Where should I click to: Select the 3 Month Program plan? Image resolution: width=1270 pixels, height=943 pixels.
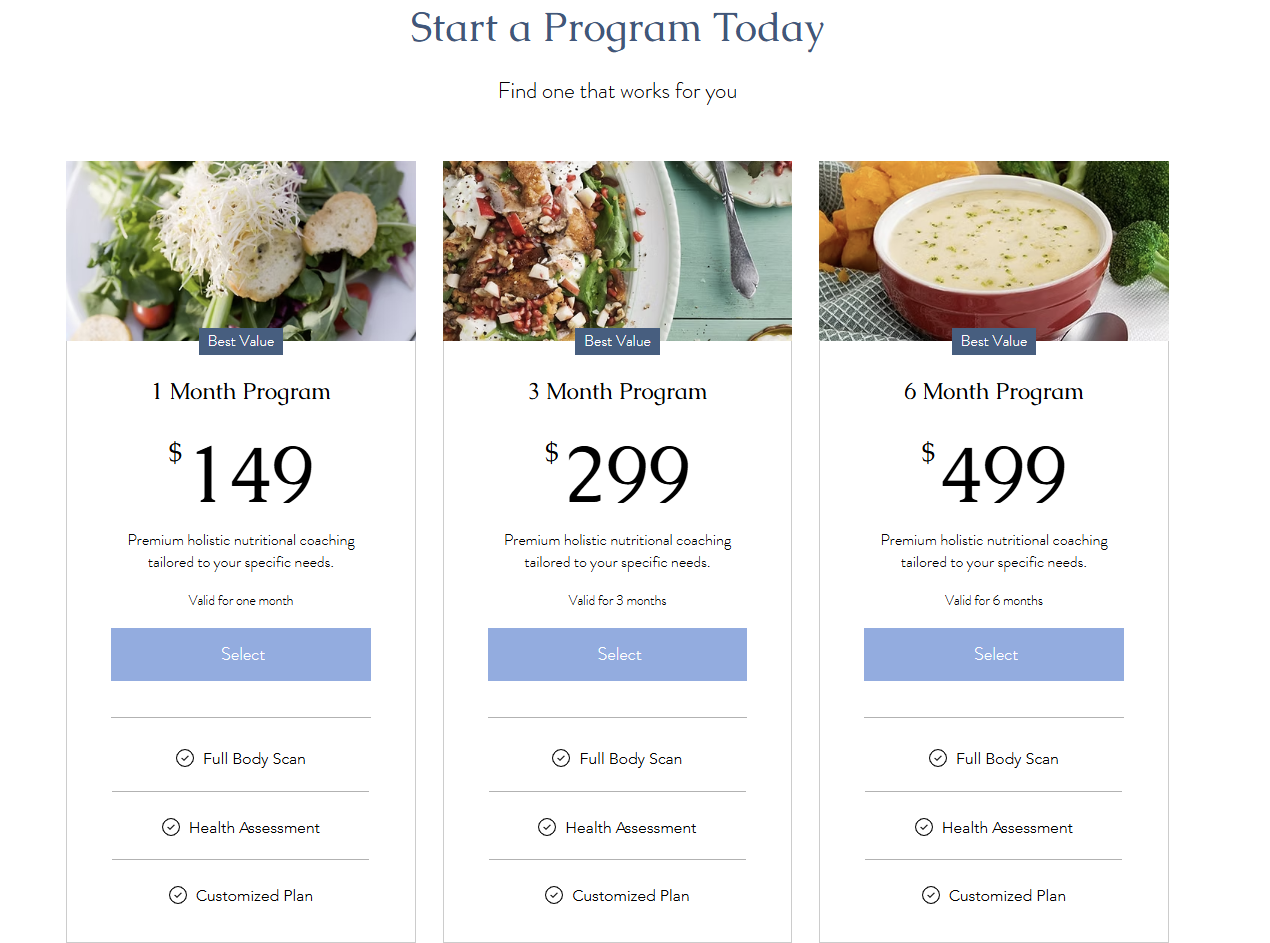pyautogui.click(x=617, y=654)
